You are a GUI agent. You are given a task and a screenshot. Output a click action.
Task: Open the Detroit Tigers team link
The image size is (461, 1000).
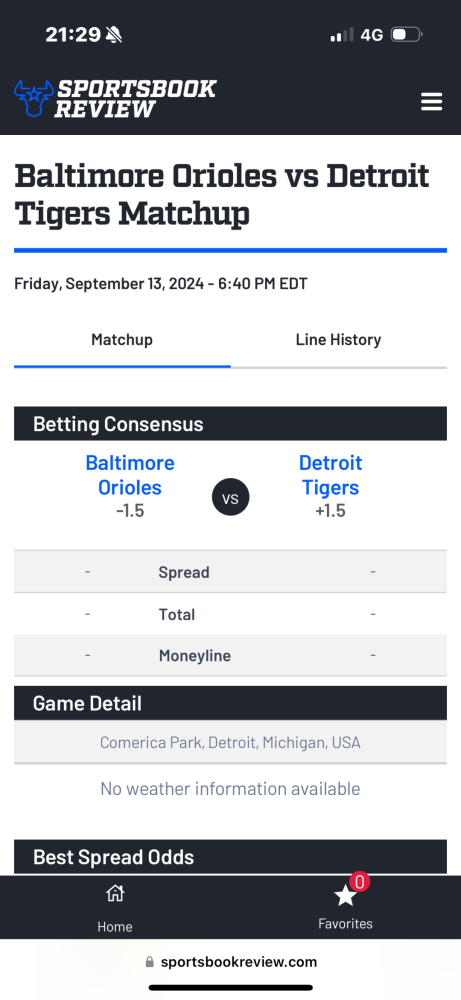pyautogui.click(x=330, y=475)
